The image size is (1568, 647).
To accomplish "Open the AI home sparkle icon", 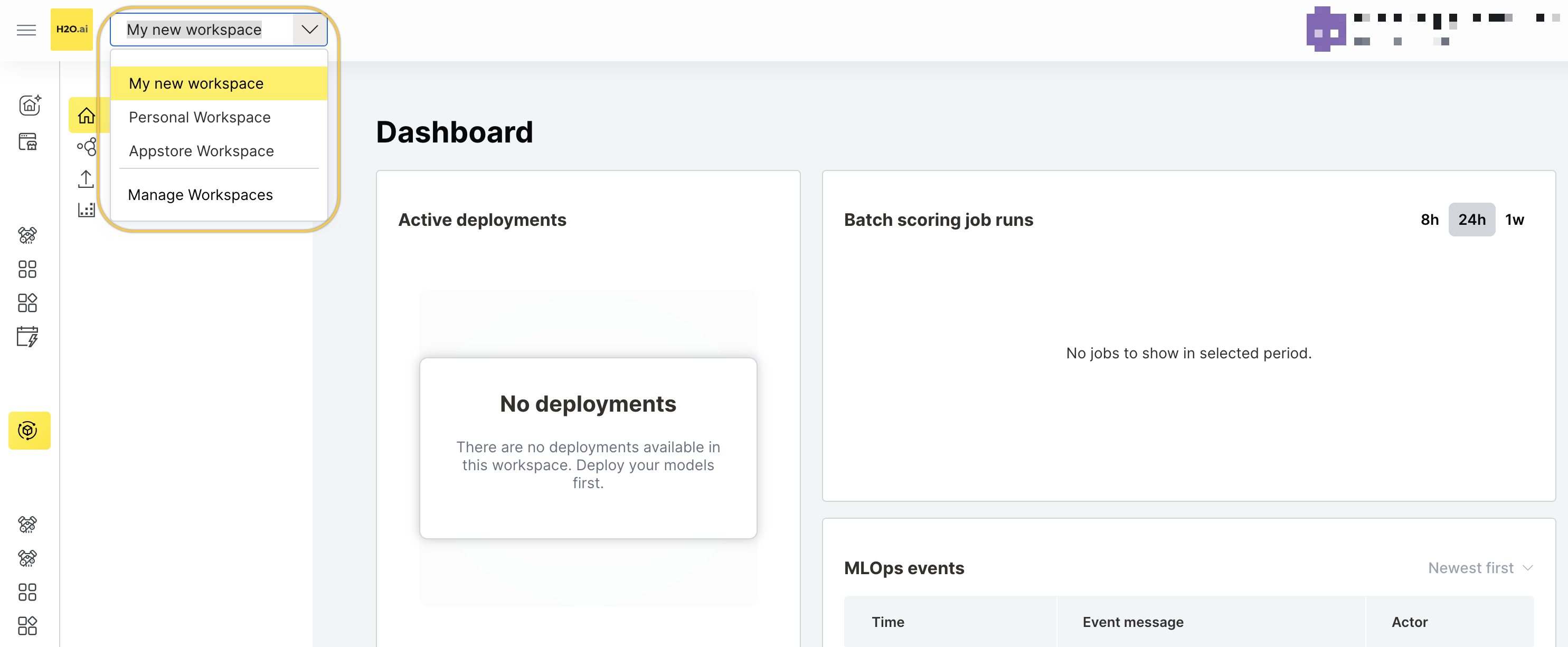I will [x=29, y=106].
